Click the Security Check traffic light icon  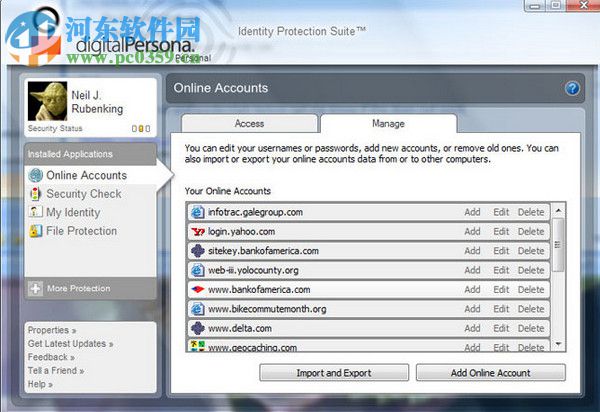[36, 194]
